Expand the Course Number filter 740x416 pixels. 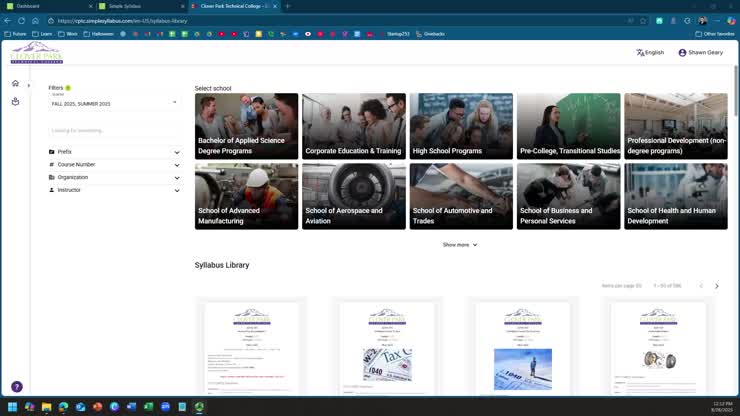point(114,165)
